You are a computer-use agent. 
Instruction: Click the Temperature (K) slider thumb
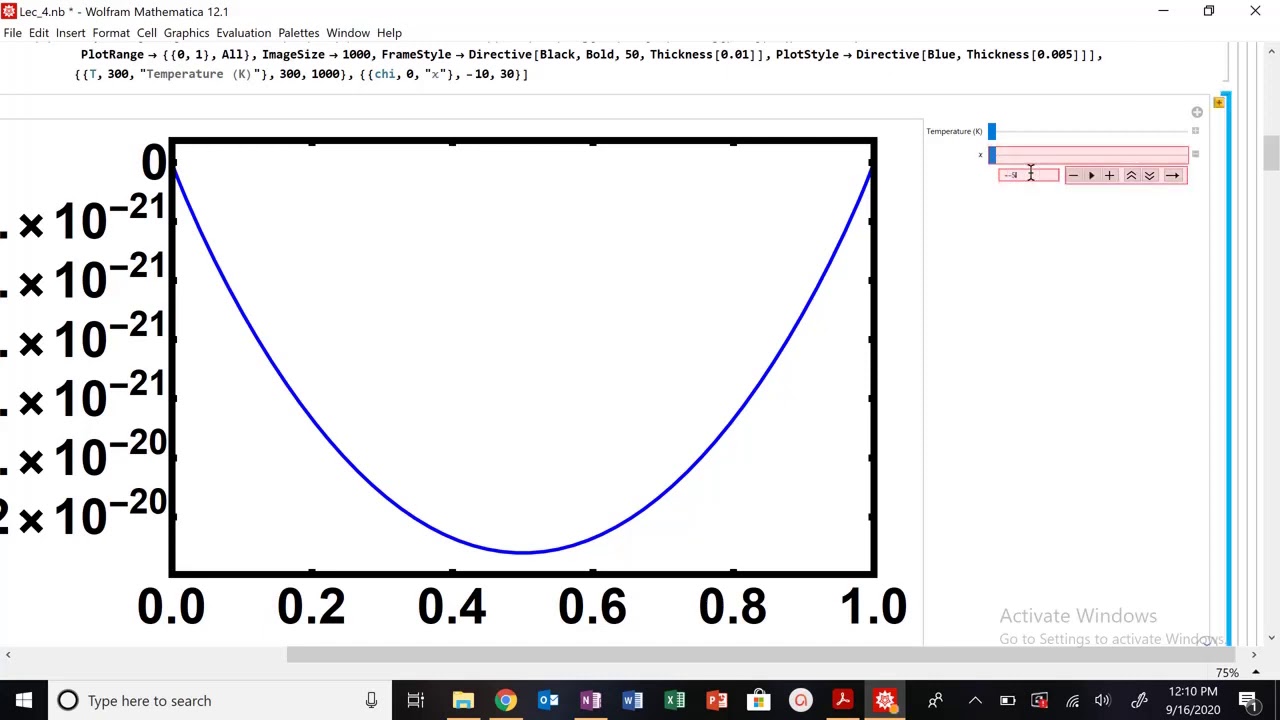[x=992, y=131]
